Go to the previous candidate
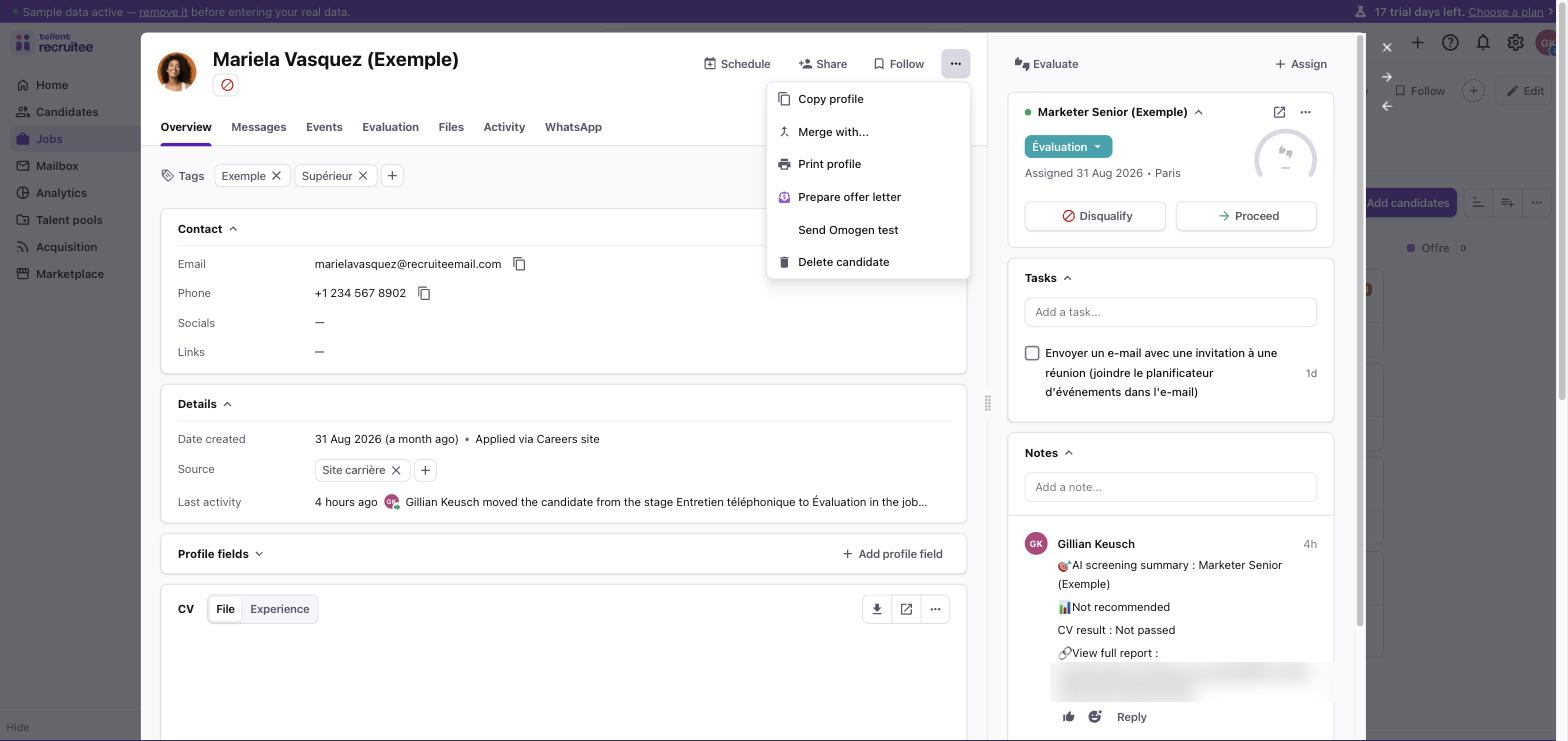Image resolution: width=1568 pixels, height=741 pixels. [1387, 106]
